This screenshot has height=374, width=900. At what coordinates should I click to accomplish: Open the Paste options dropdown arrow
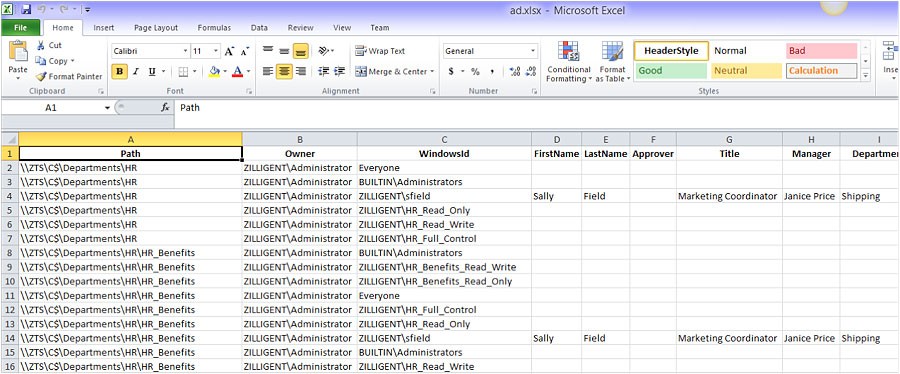tap(18, 79)
